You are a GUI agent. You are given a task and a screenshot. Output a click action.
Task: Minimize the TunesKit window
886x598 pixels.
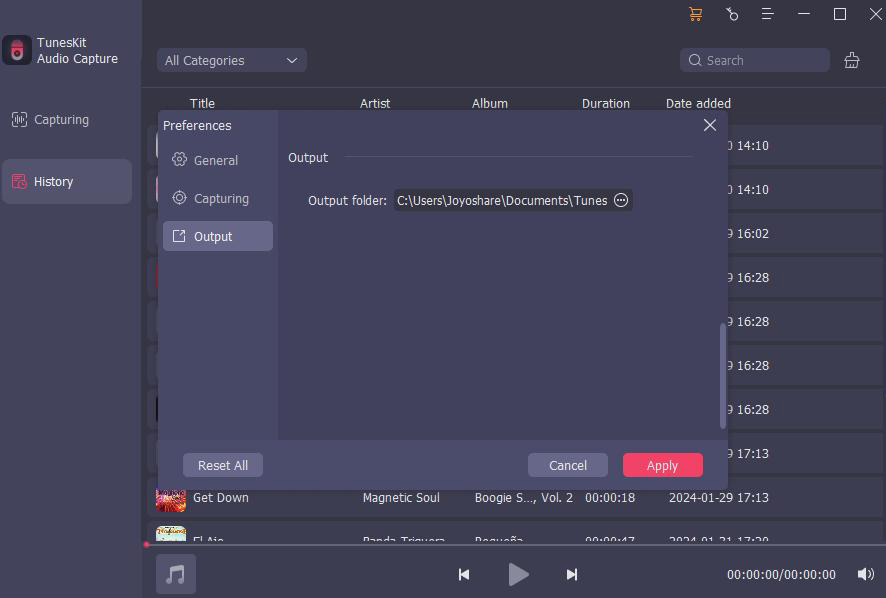tap(804, 14)
